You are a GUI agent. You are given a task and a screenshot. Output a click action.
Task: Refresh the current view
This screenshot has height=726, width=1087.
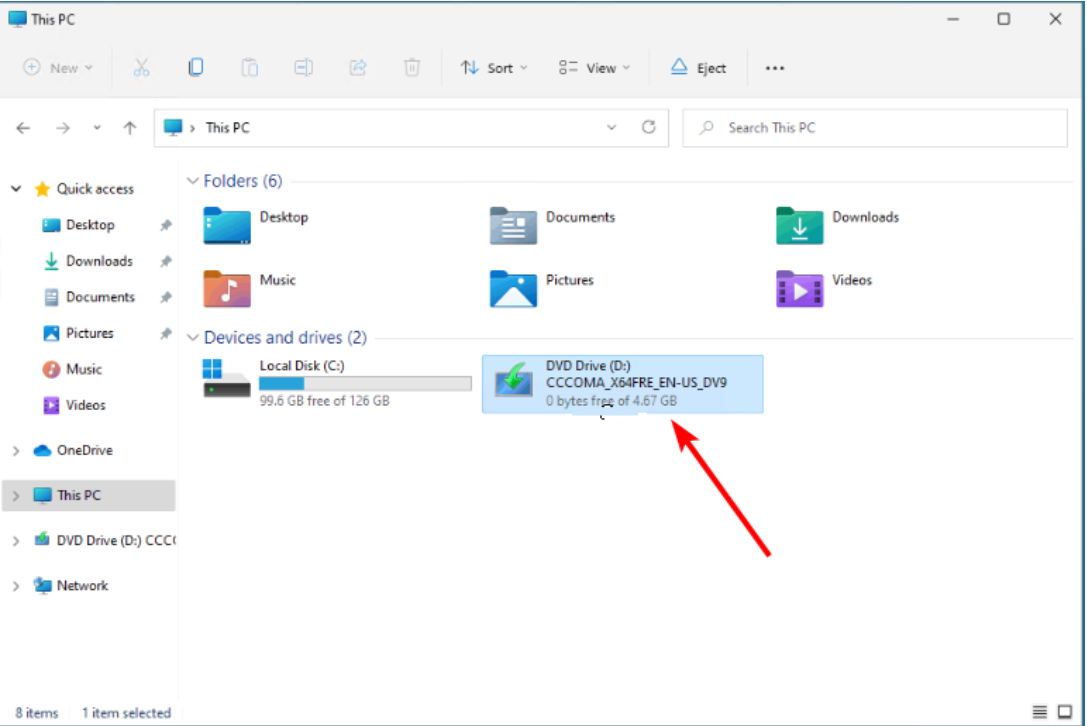(649, 128)
